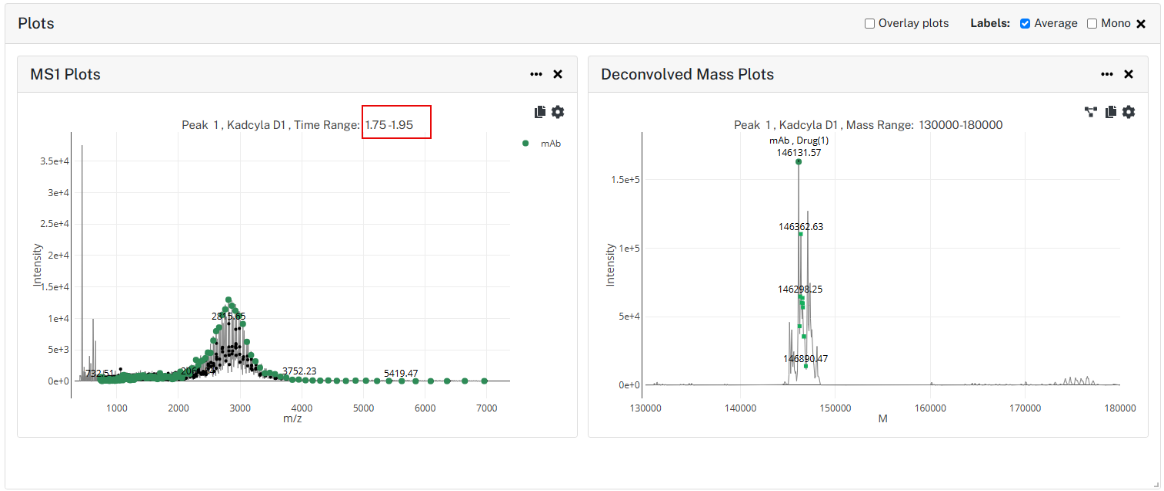Grab the bottom-right corner resize handle

pyautogui.click(x=1156, y=485)
